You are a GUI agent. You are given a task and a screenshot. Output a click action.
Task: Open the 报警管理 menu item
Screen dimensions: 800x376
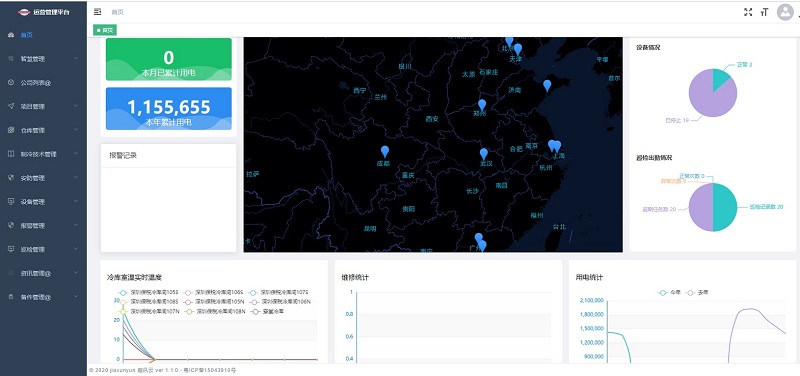tap(43, 225)
